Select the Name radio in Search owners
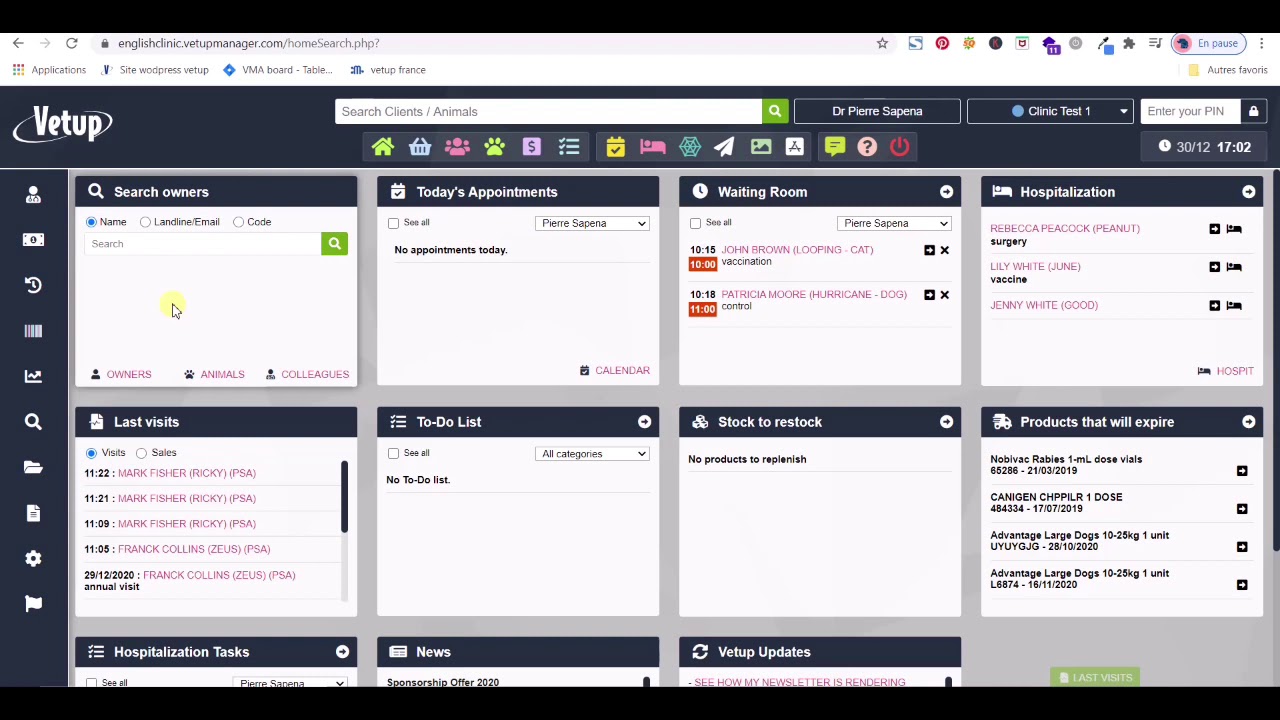The width and height of the screenshot is (1280, 720). 91,222
